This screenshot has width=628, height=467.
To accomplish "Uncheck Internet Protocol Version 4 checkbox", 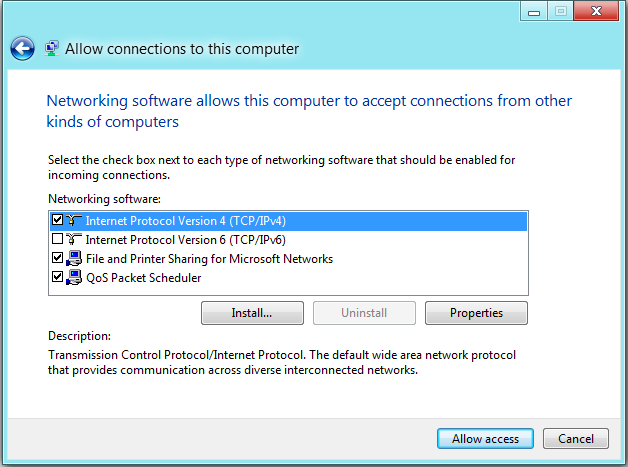I will (57, 219).
